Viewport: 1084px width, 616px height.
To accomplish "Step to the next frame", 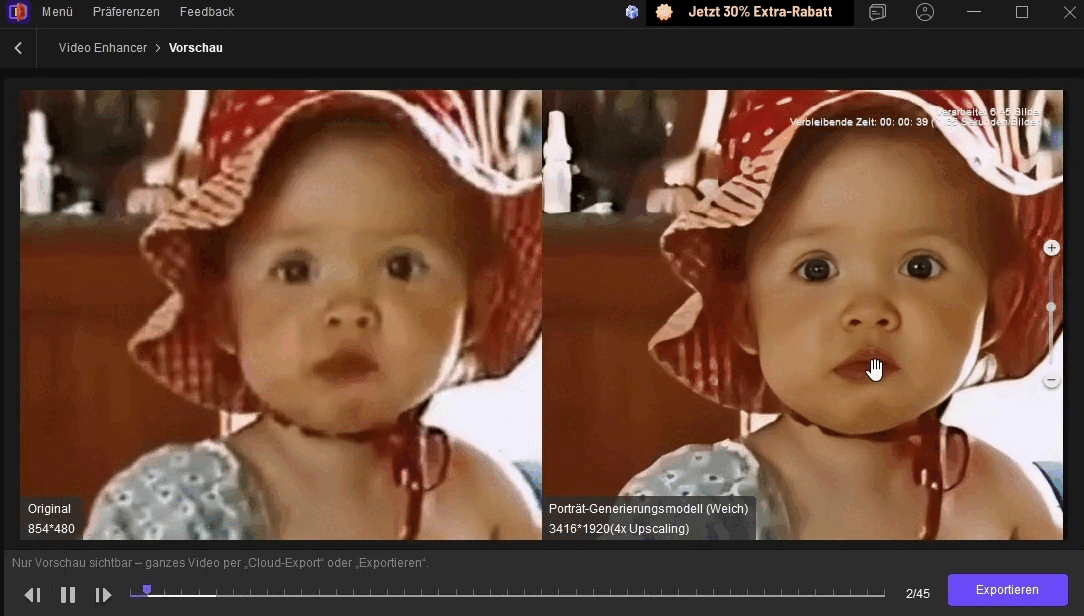I will click(103, 595).
